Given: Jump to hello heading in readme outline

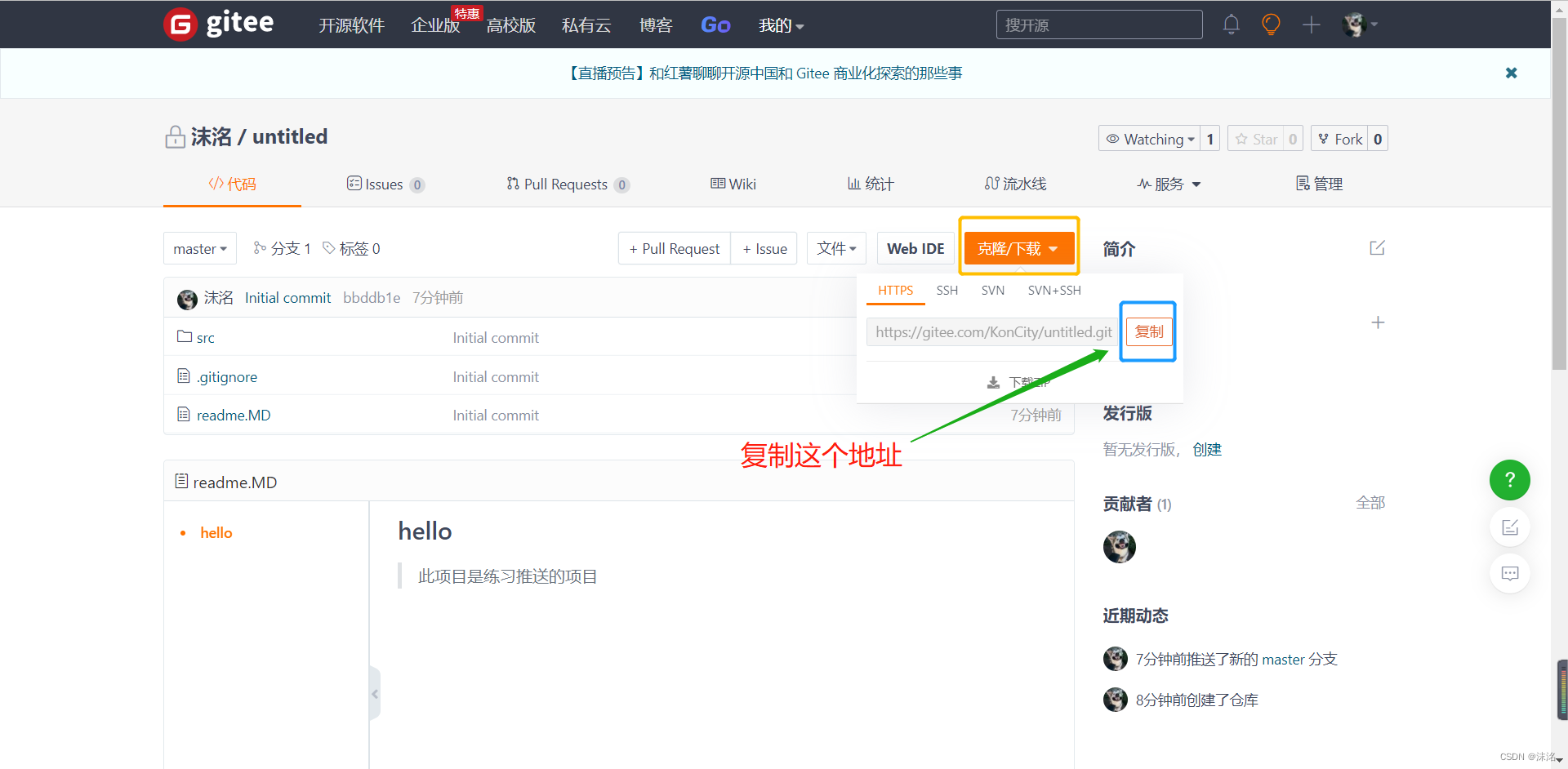Looking at the screenshot, I should click(x=216, y=533).
